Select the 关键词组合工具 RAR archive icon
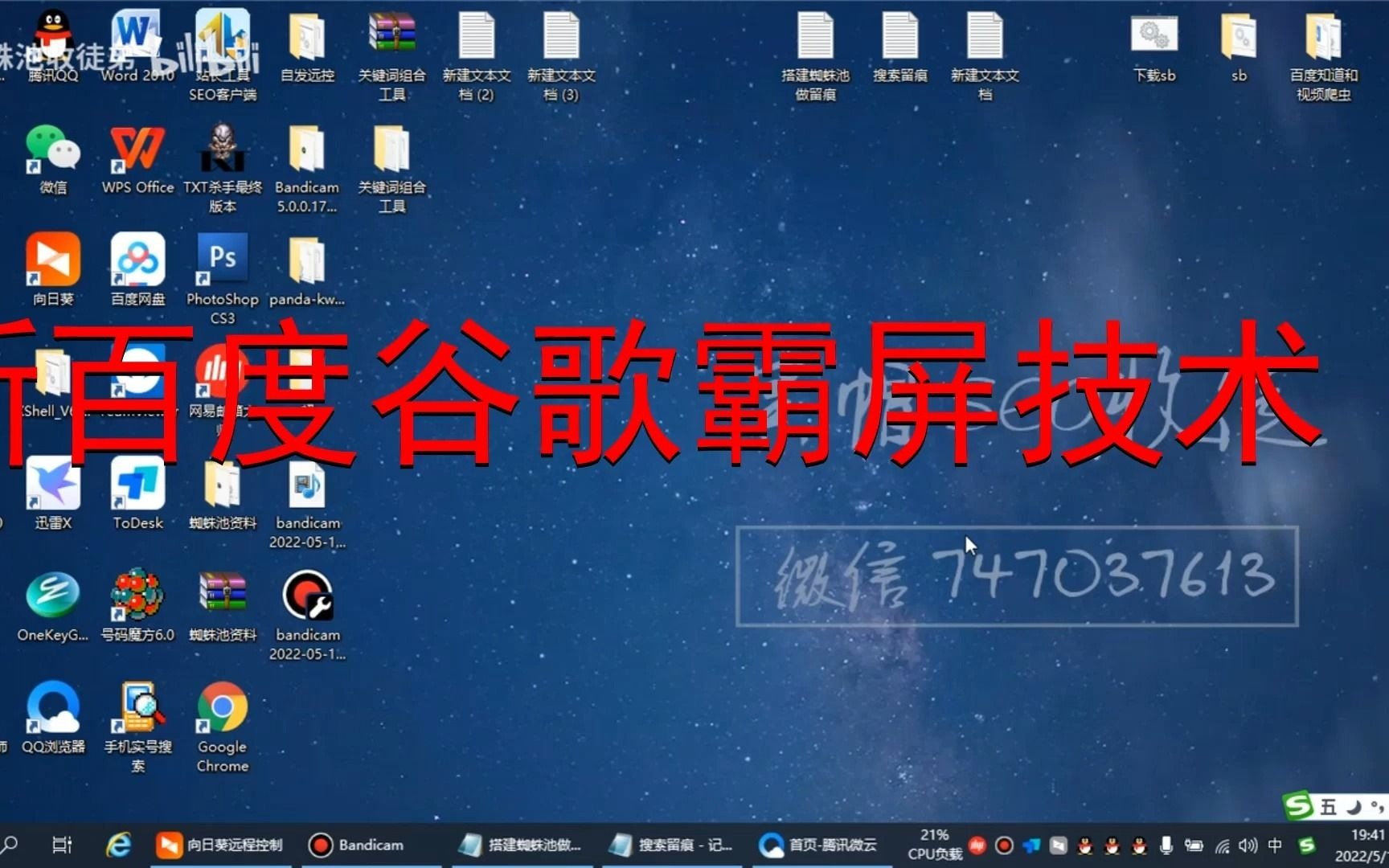The height and width of the screenshot is (868, 1389). [391, 55]
